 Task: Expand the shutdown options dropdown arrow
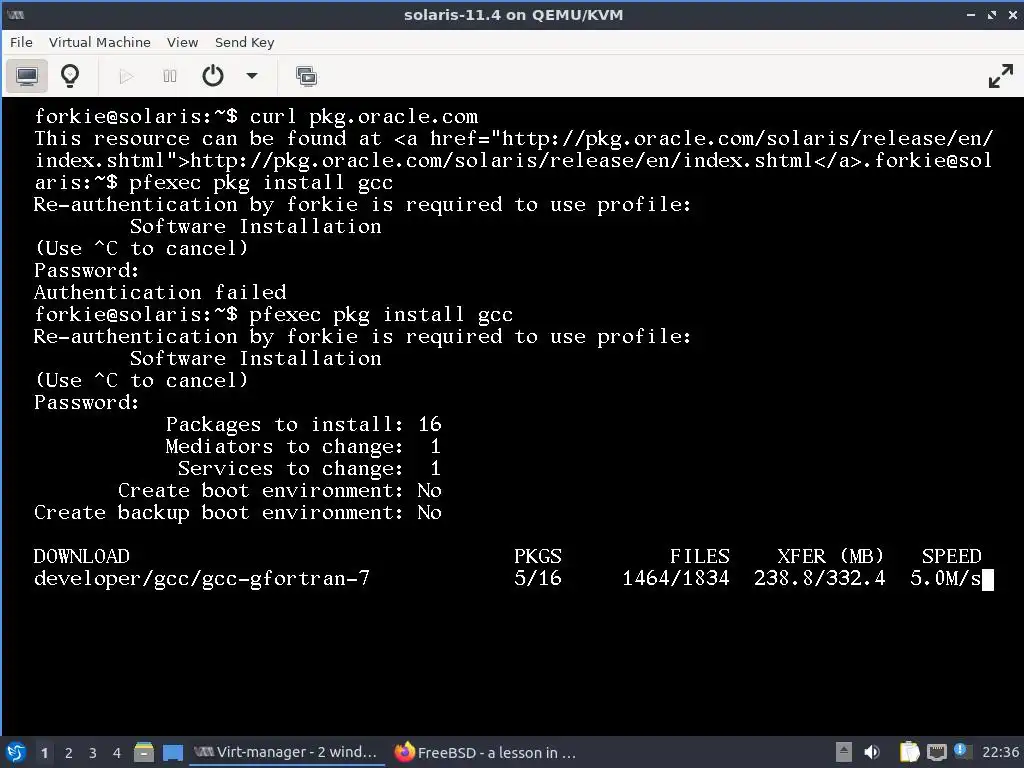click(251, 76)
